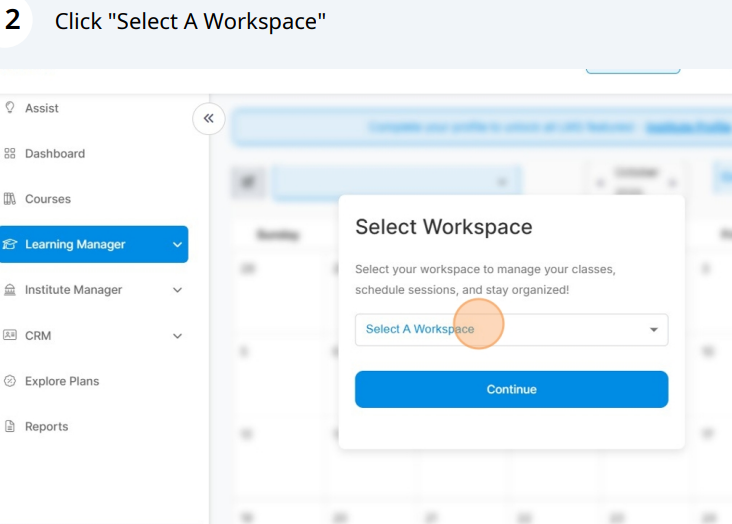Select the Reports menu label
732x524 pixels.
click(47, 427)
